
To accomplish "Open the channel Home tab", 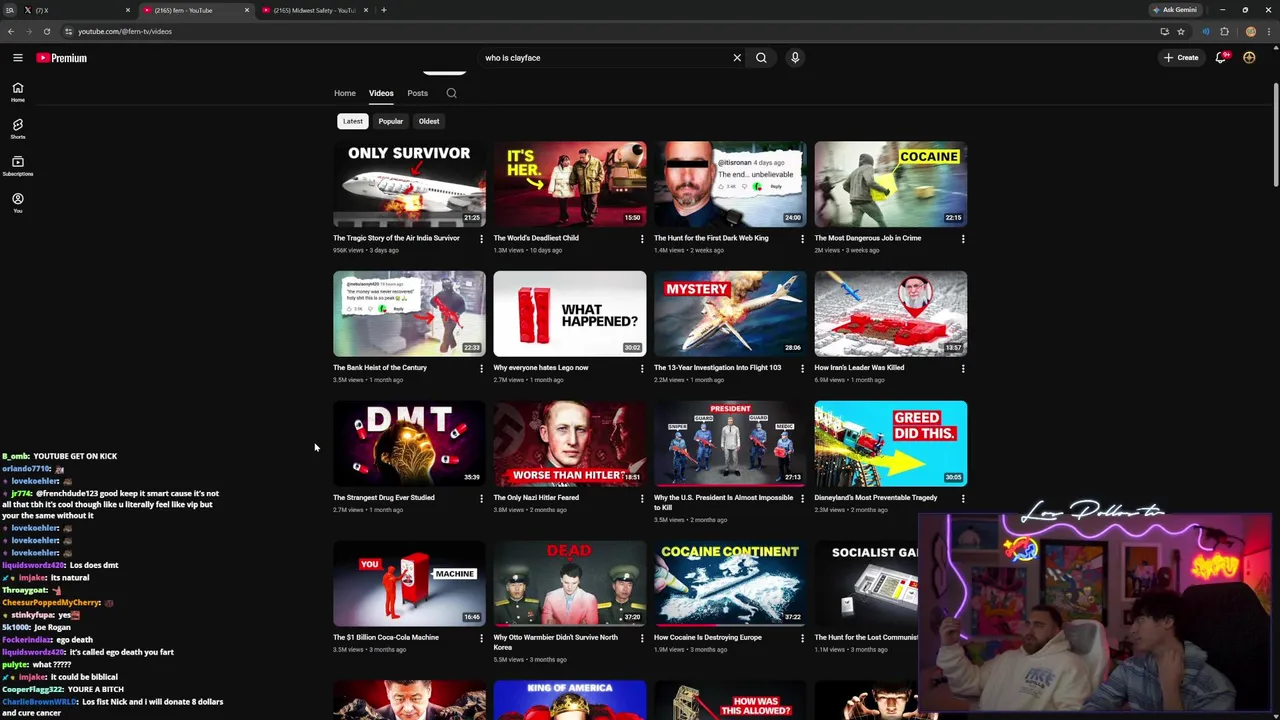I will (345, 93).
